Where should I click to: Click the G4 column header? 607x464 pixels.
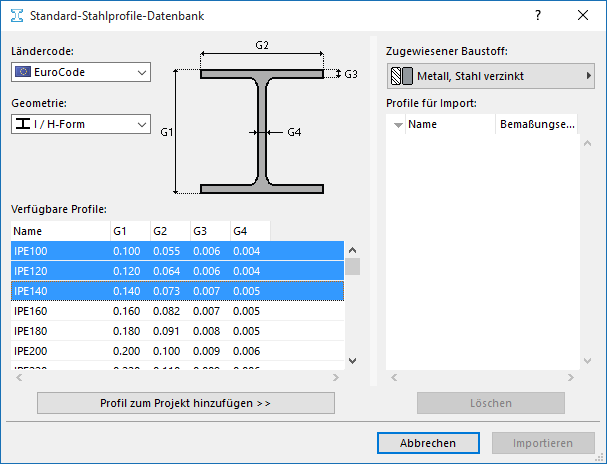tap(250, 231)
